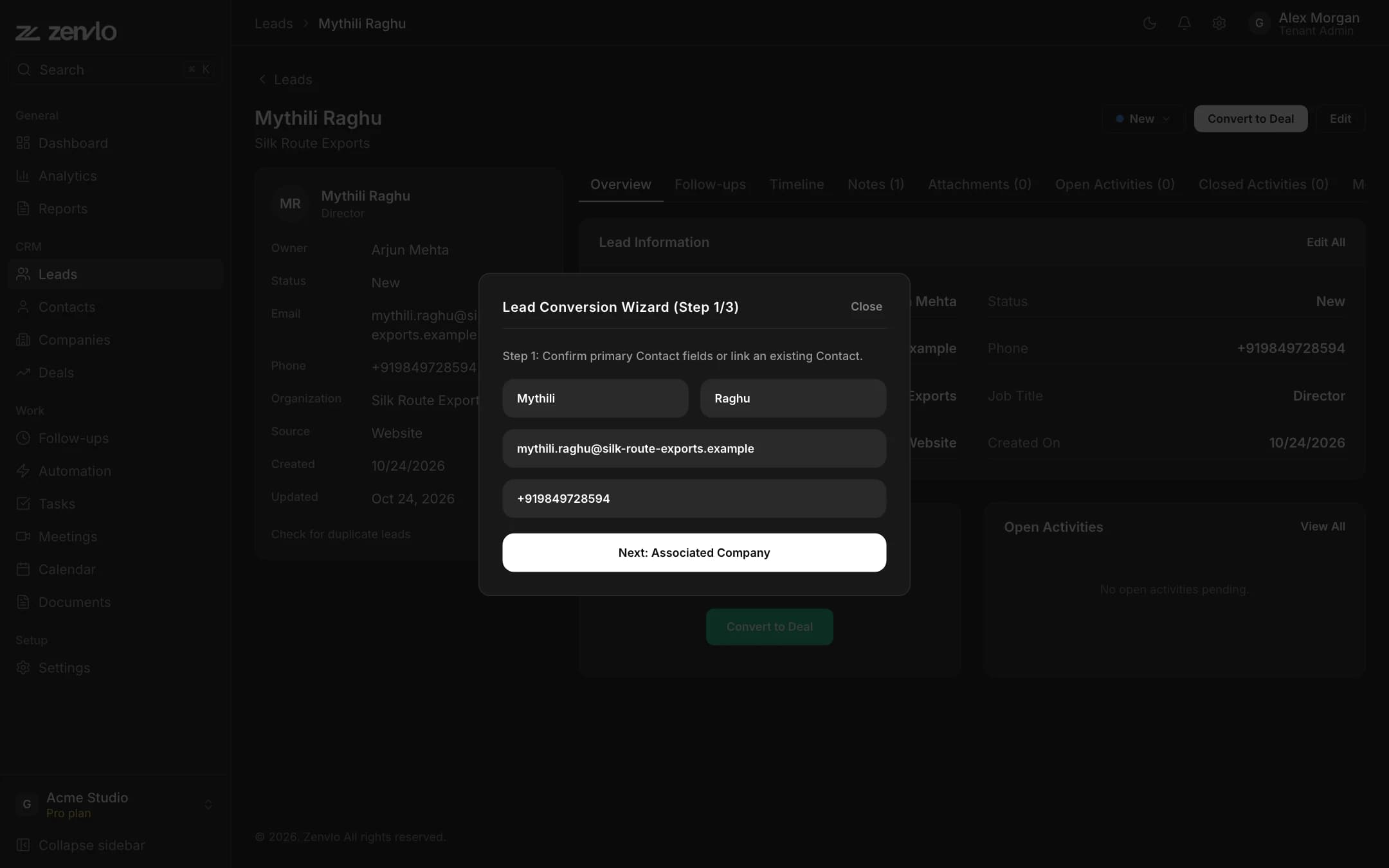Click Next: Associated Company button

pos(694,552)
